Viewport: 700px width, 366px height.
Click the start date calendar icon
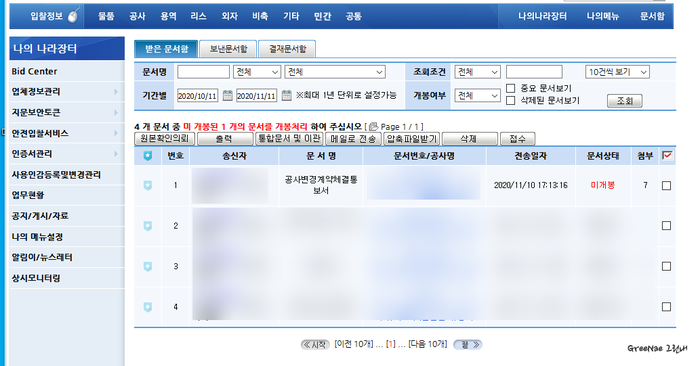(x=228, y=96)
